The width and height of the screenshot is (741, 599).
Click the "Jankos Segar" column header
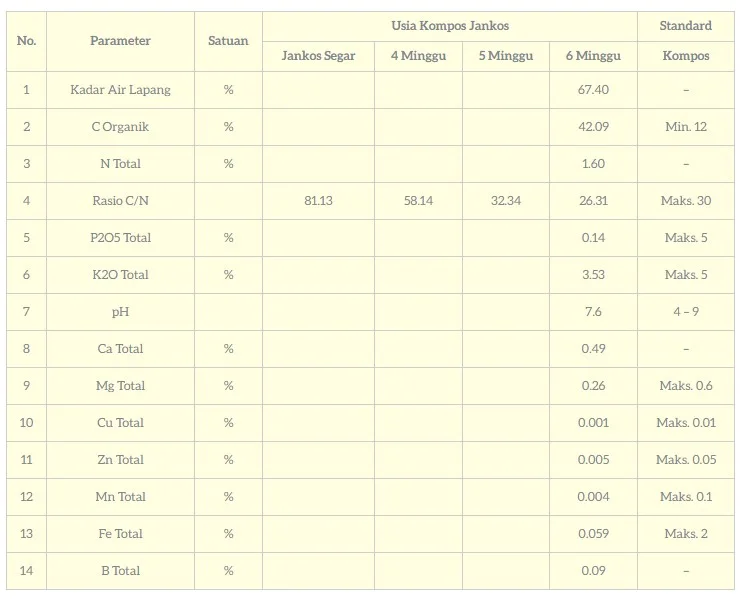tap(318, 56)
